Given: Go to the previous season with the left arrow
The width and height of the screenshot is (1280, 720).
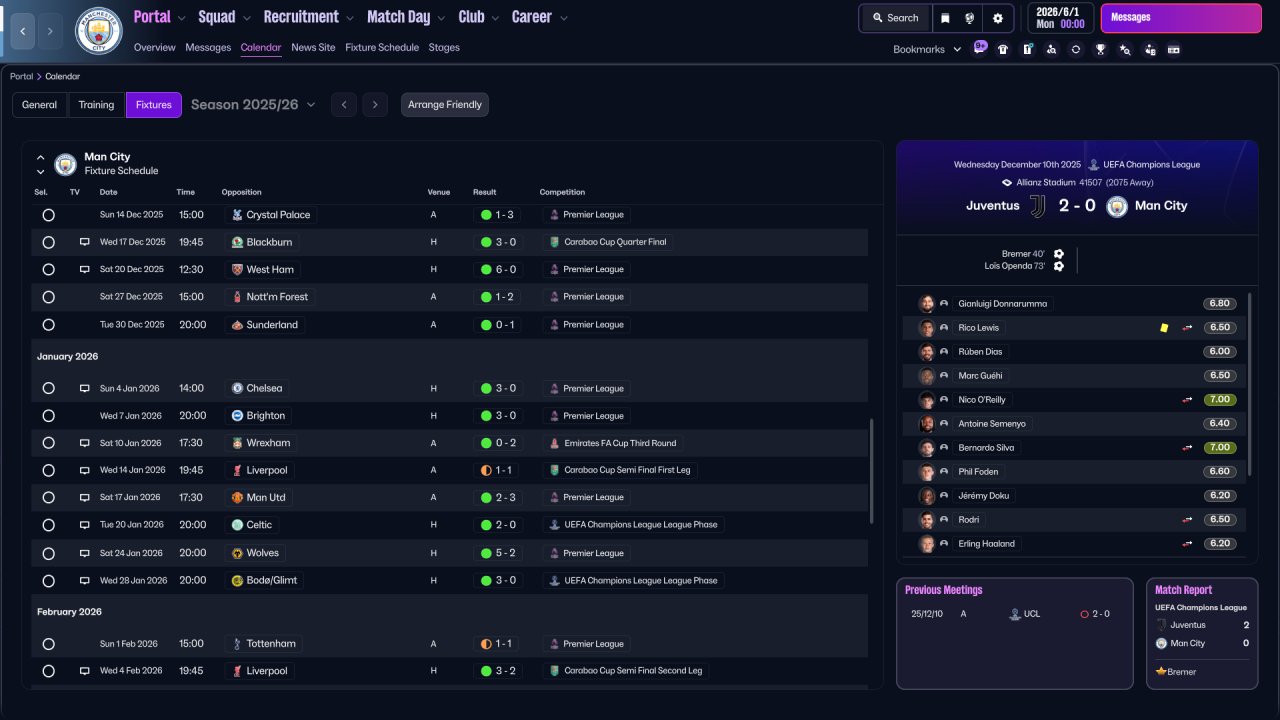Looking at the screenshot, I should point(344,105).
